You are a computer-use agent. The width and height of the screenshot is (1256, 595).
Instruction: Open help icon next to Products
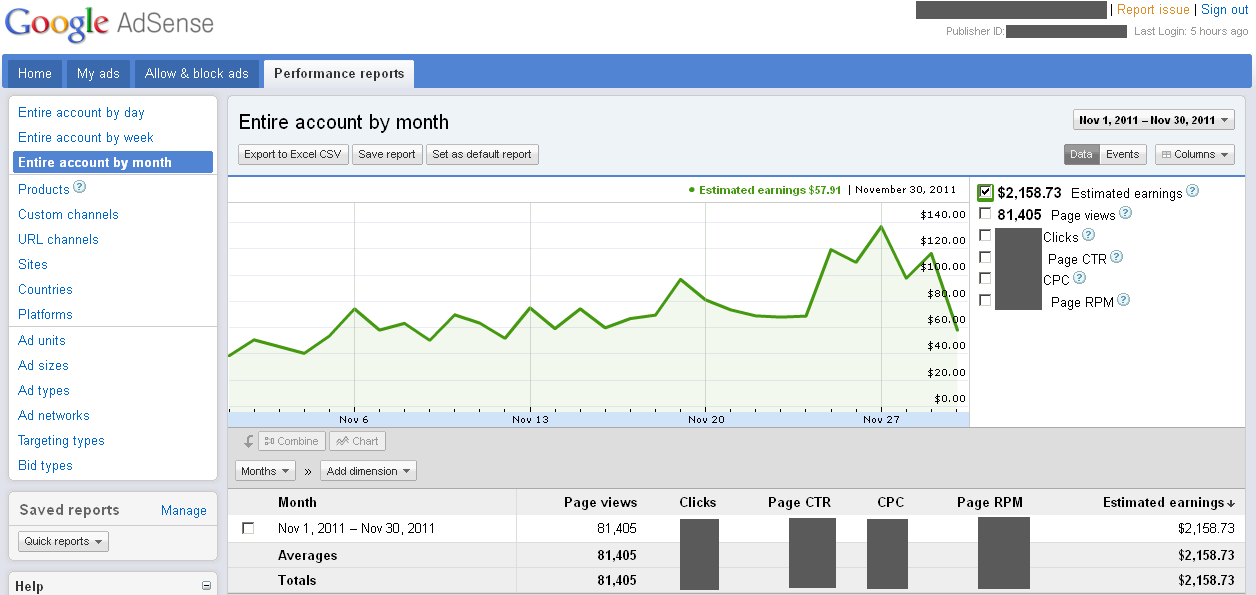80,187
